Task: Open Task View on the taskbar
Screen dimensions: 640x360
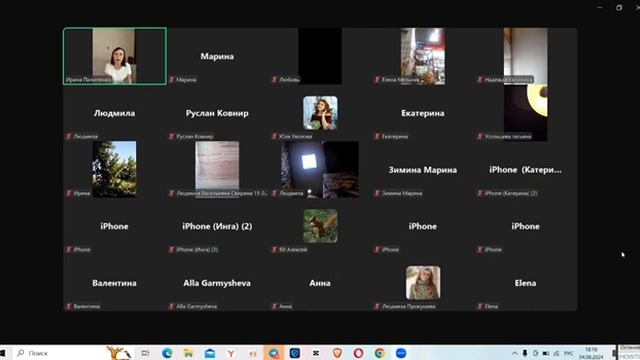Action: 145,353
